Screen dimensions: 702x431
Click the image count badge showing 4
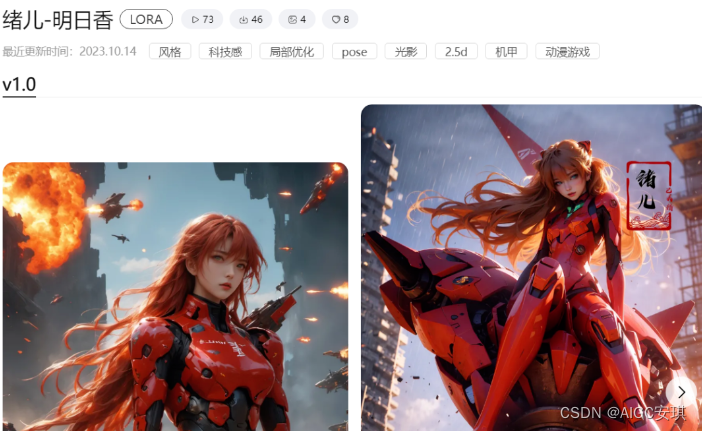[x=297, y=19]
